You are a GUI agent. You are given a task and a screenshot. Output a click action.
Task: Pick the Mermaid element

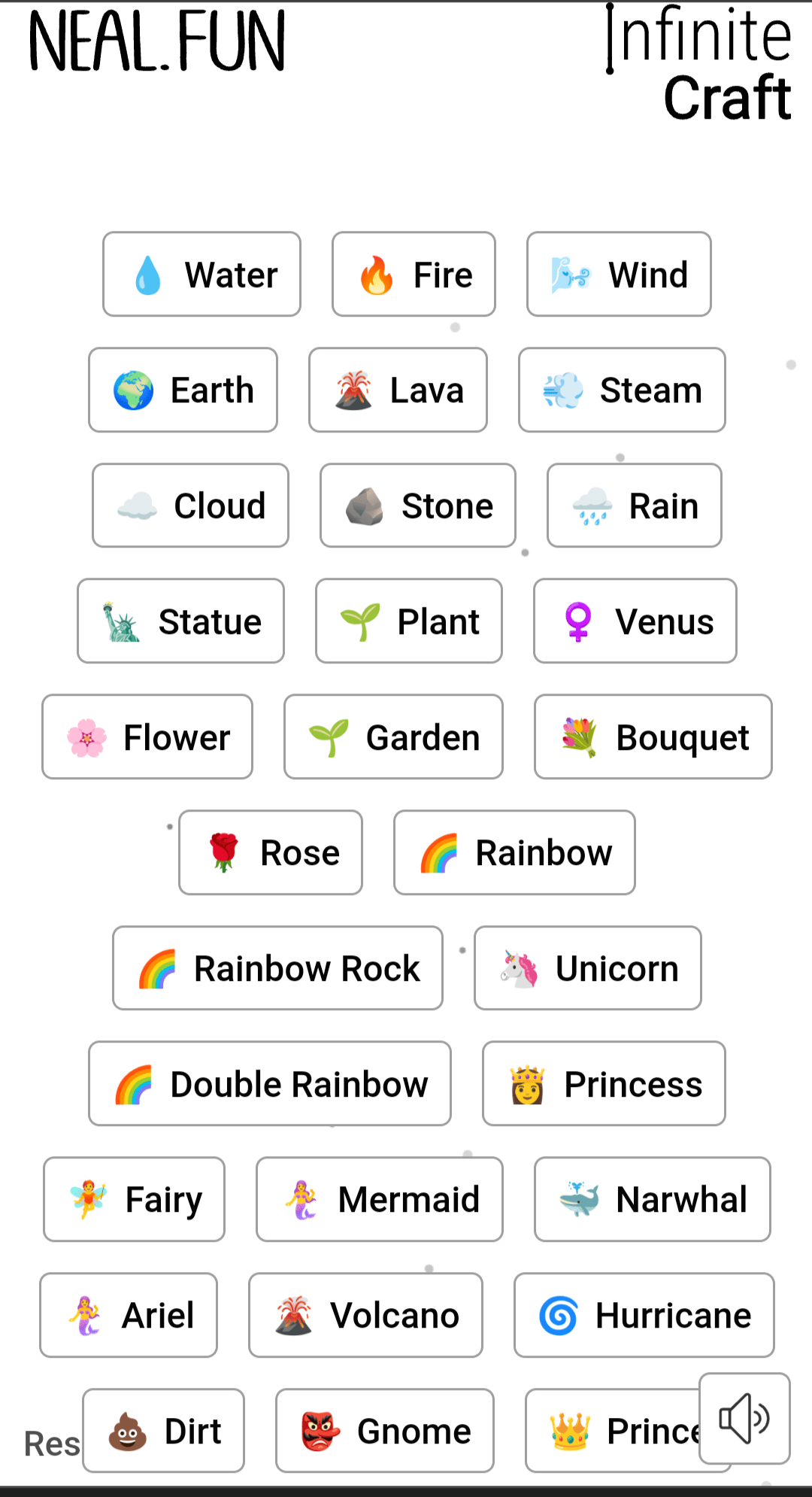tap(379, 1200)
